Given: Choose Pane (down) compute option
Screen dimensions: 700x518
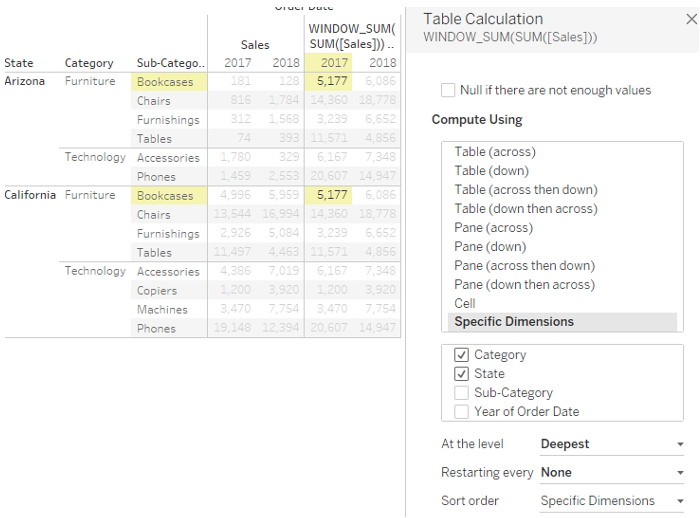Looking at the screenshot, I should pos(490,246).
